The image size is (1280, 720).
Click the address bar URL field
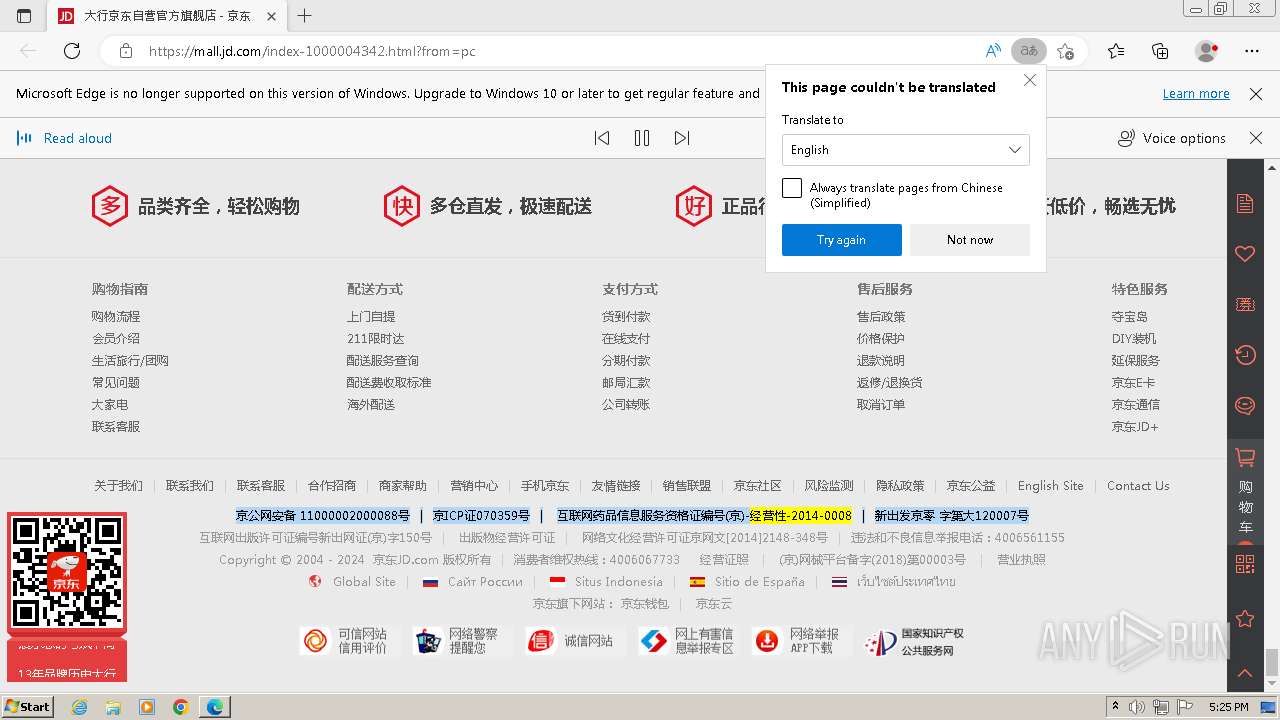pos(560,51)
